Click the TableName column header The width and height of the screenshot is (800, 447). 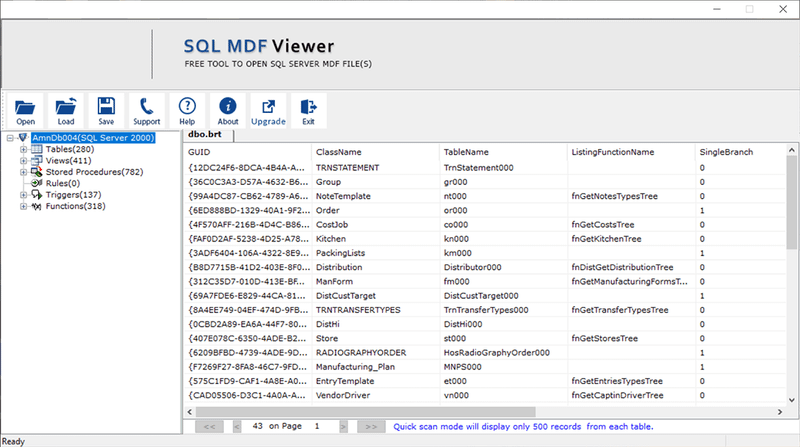503,152
